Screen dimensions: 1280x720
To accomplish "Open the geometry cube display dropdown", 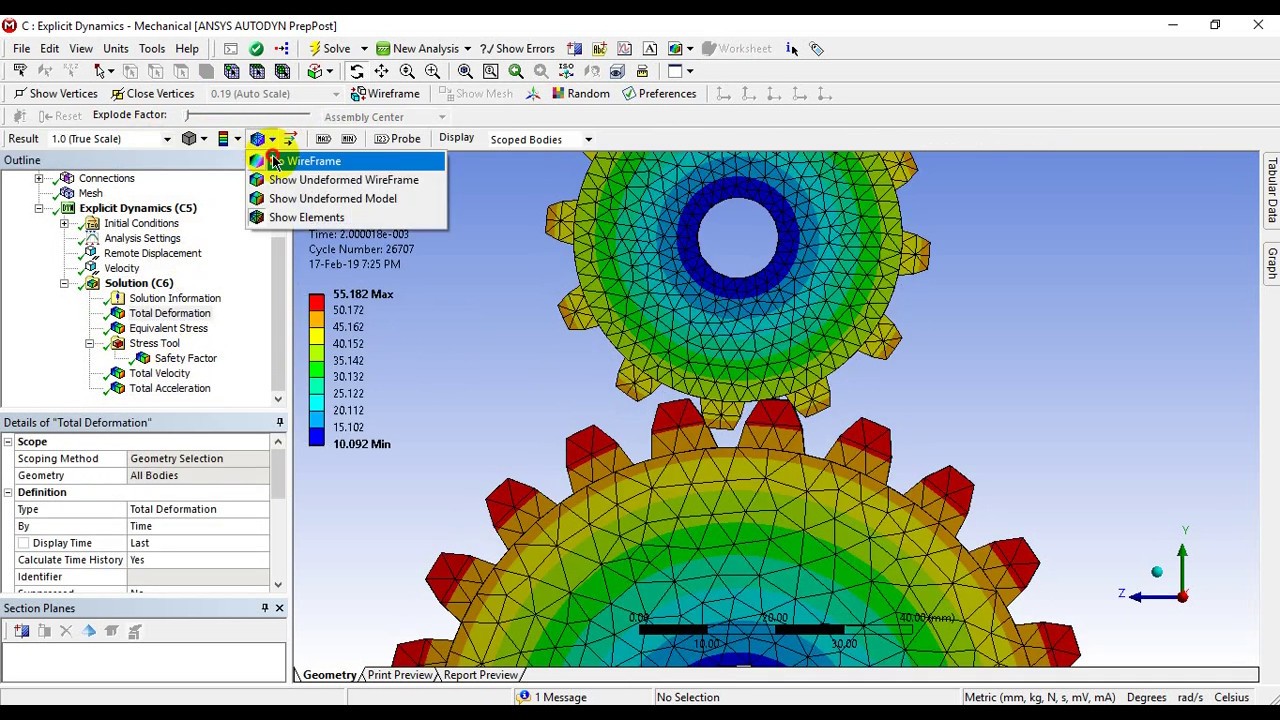I will [x=204, y=139].
